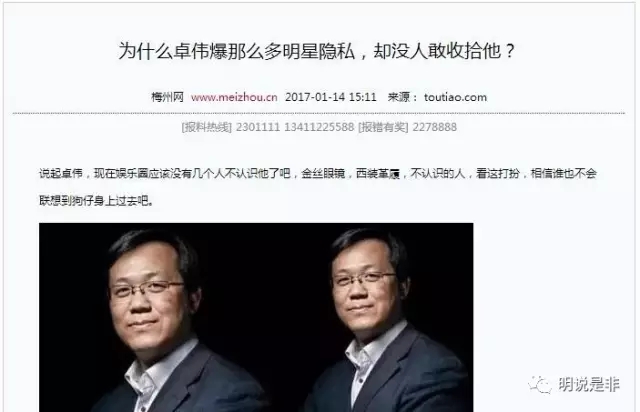This screenshot has height=412, width=640.
Task: Click the paragraph line starting 说起卓伟
Action: click(318, 174)
